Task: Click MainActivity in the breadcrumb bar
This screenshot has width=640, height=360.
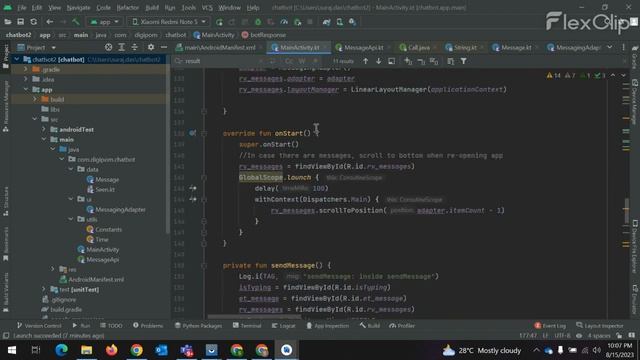Action: [x=214, y=35]
